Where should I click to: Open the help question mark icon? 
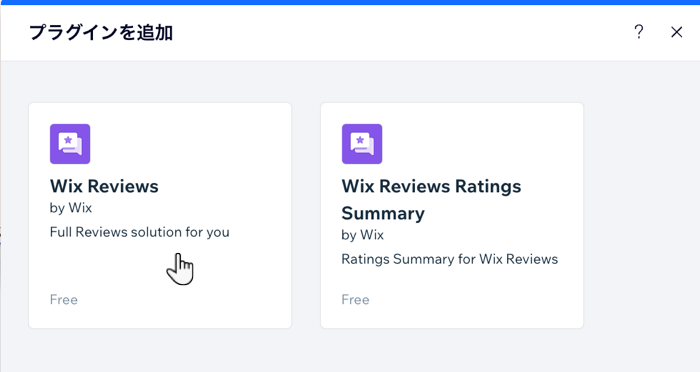(x=639, y=32)
